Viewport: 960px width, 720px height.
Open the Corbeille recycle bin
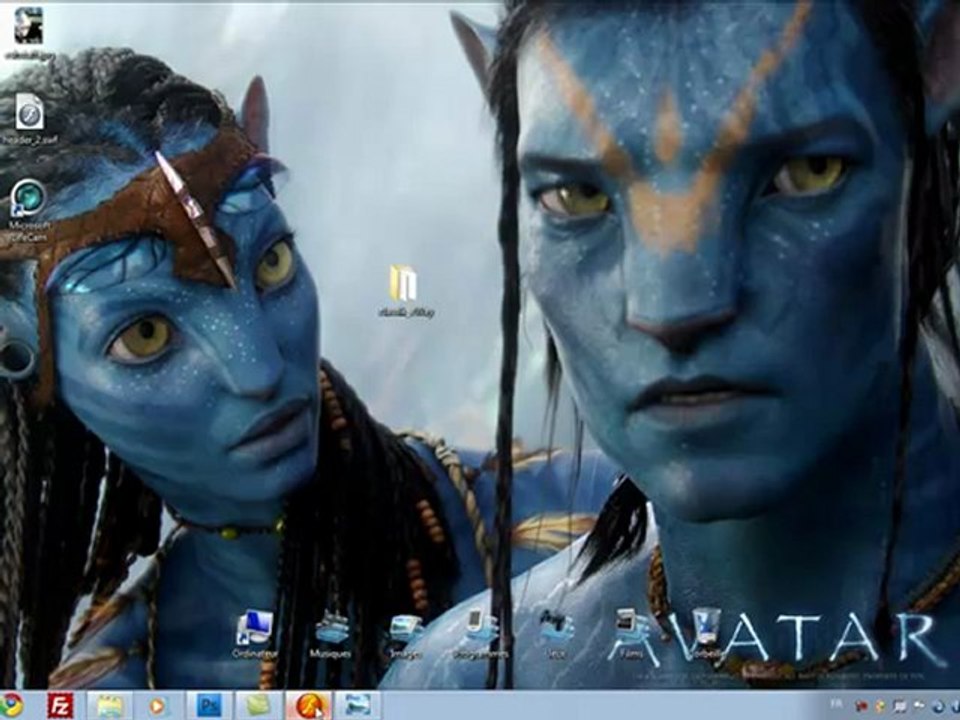[x=706, y=632]
